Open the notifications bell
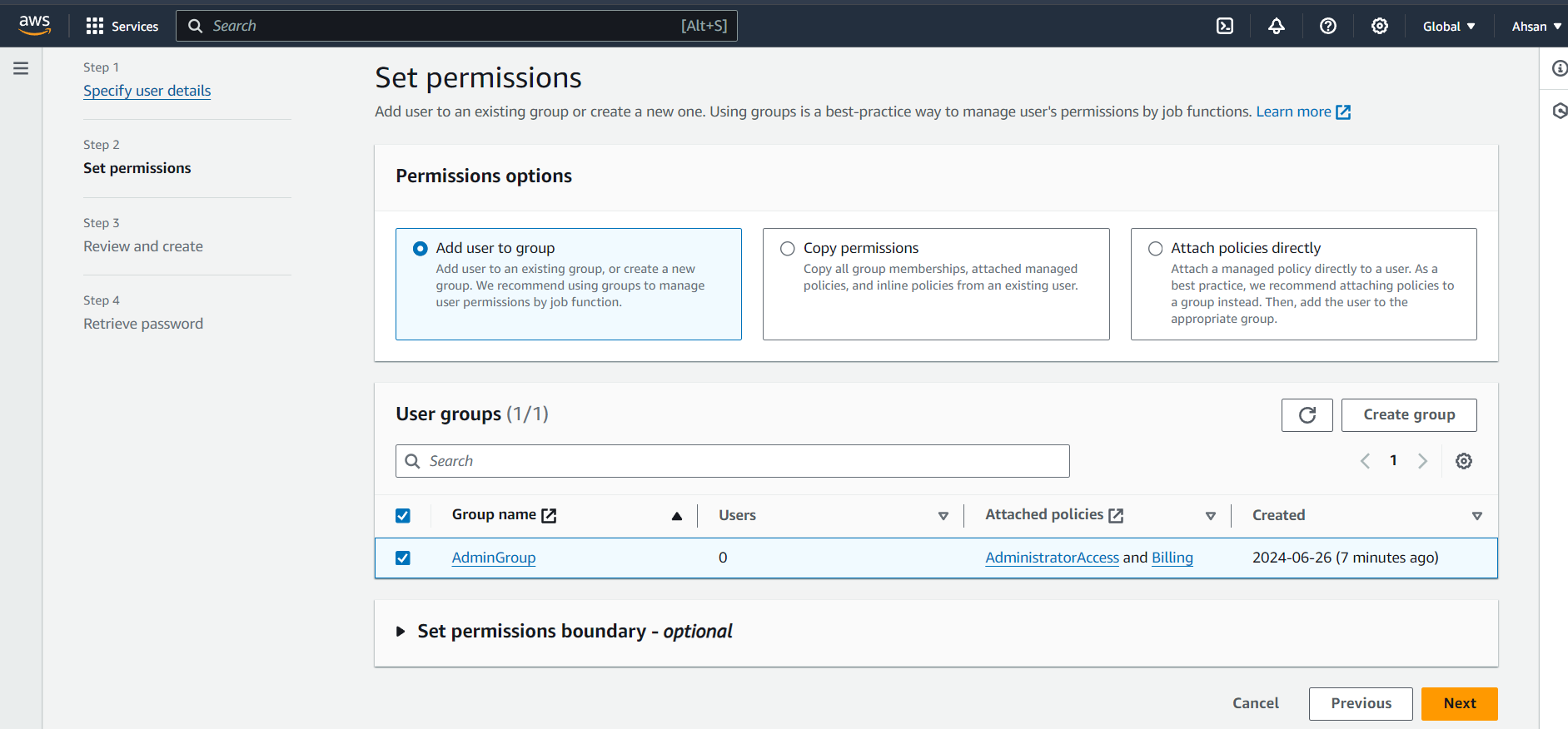Viewport: 1568px width, 729px height. coord(1277,26)
